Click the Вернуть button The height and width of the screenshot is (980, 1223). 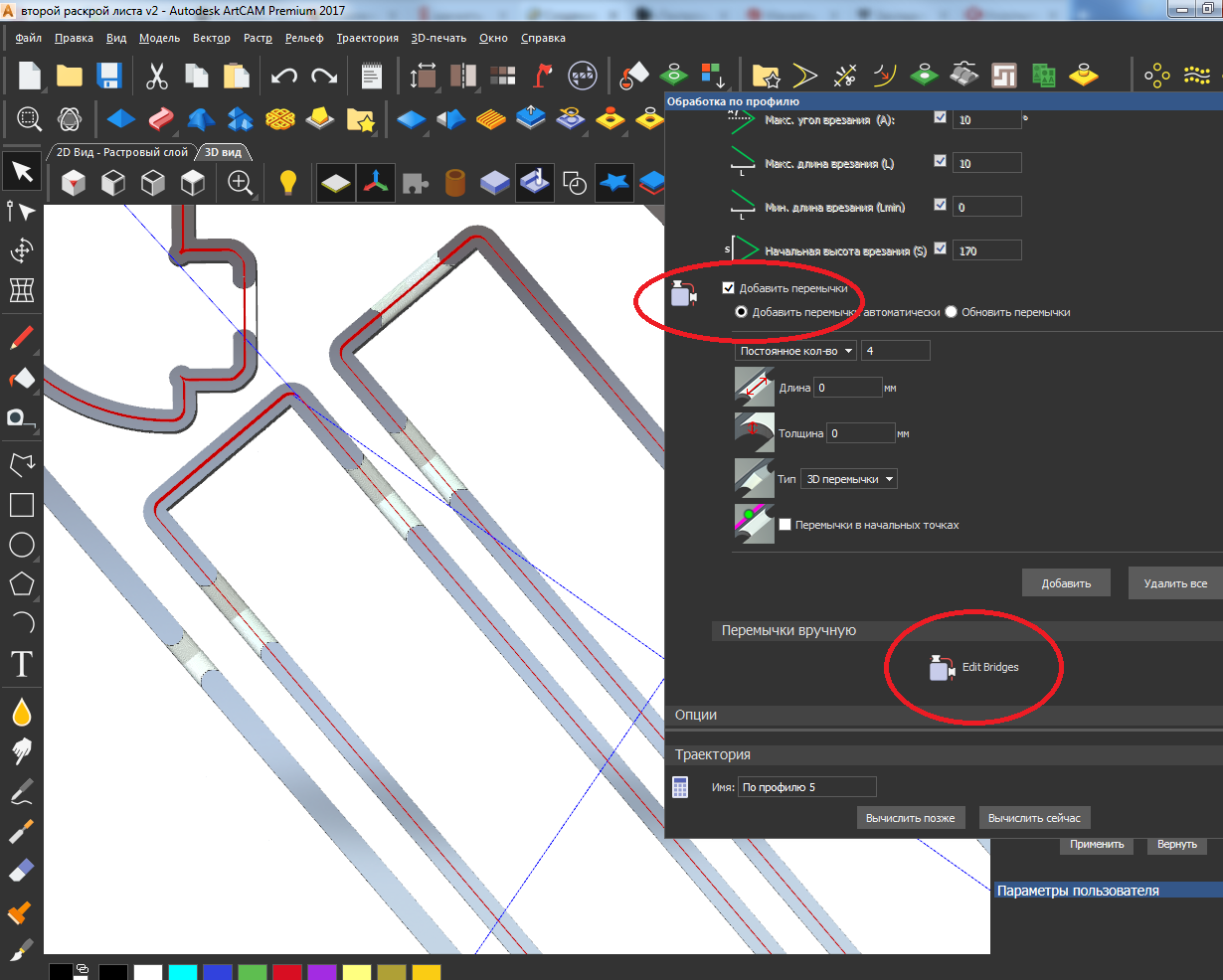pos(1177,844)
